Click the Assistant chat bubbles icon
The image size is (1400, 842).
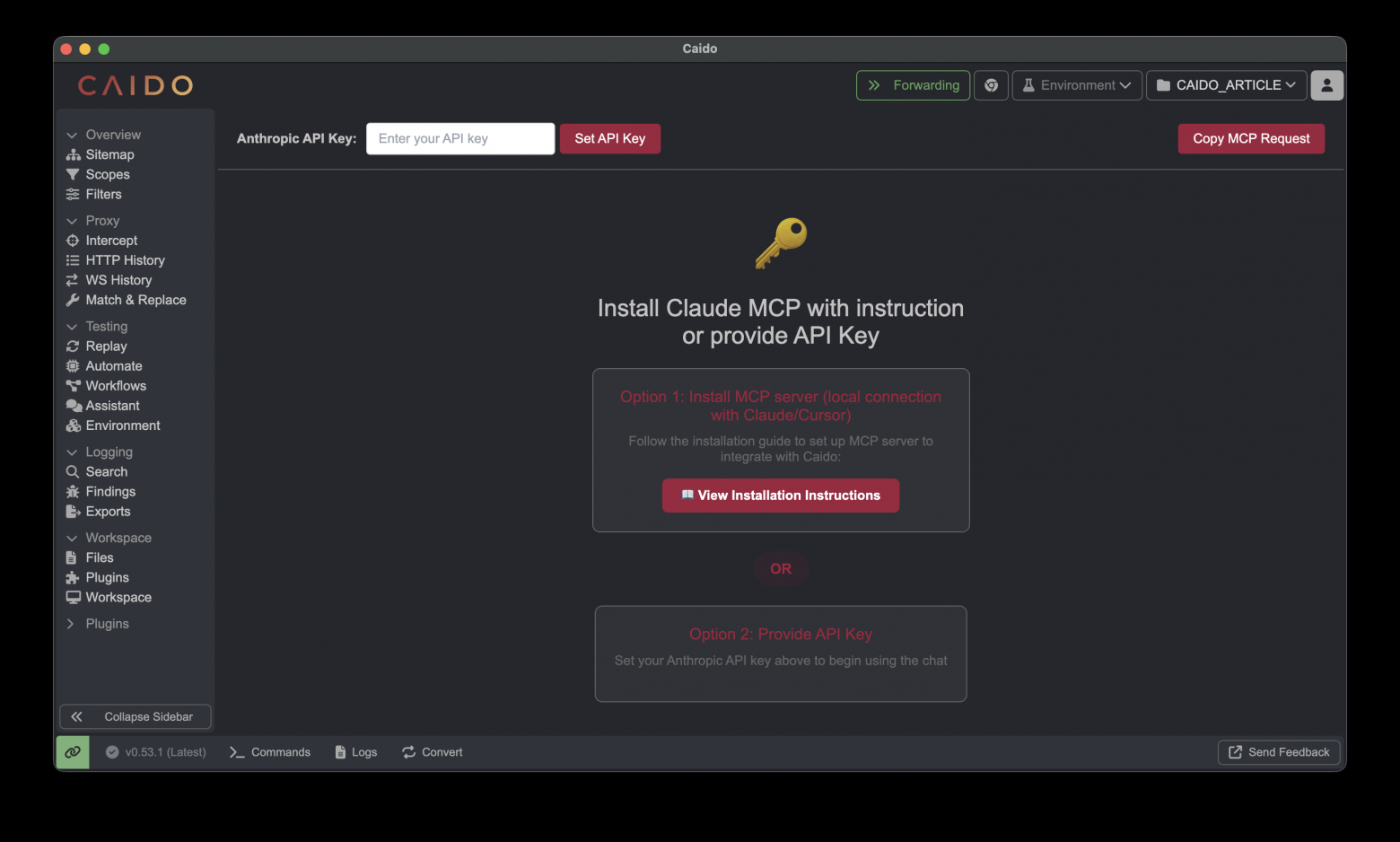(x=74, y=406)
